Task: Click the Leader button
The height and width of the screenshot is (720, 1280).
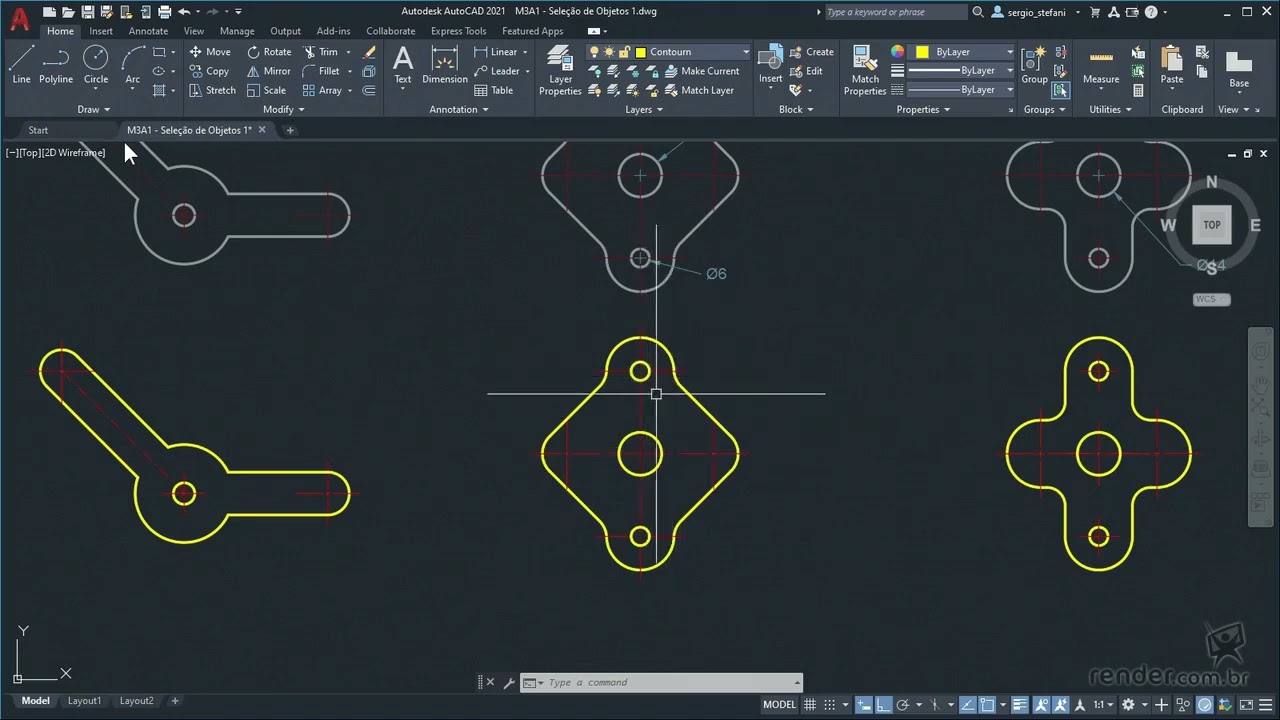Action: pyautogui.click(x=497, y=71)
